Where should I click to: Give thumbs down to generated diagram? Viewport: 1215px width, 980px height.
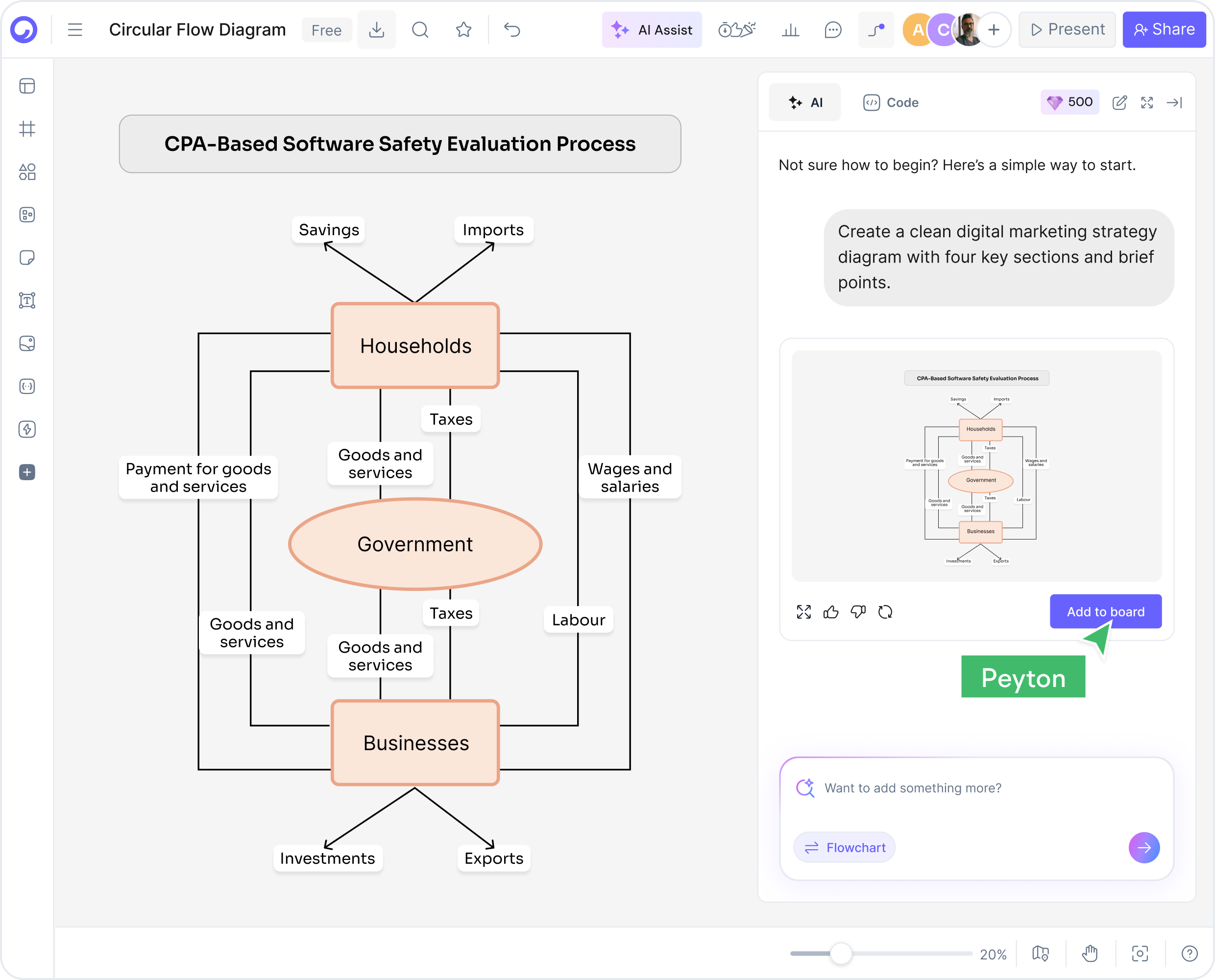point(858,612)
